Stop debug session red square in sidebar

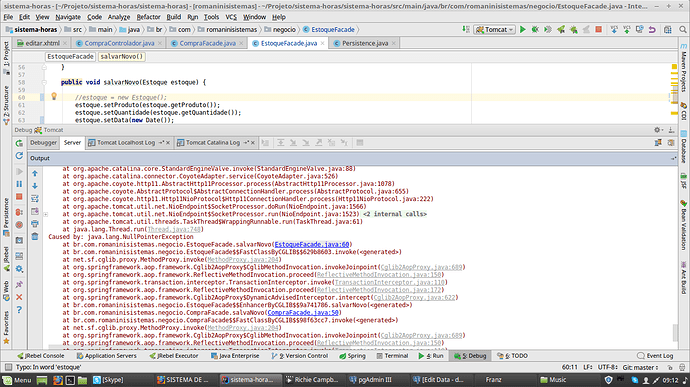pyautogui.click(x=19, y=197)
